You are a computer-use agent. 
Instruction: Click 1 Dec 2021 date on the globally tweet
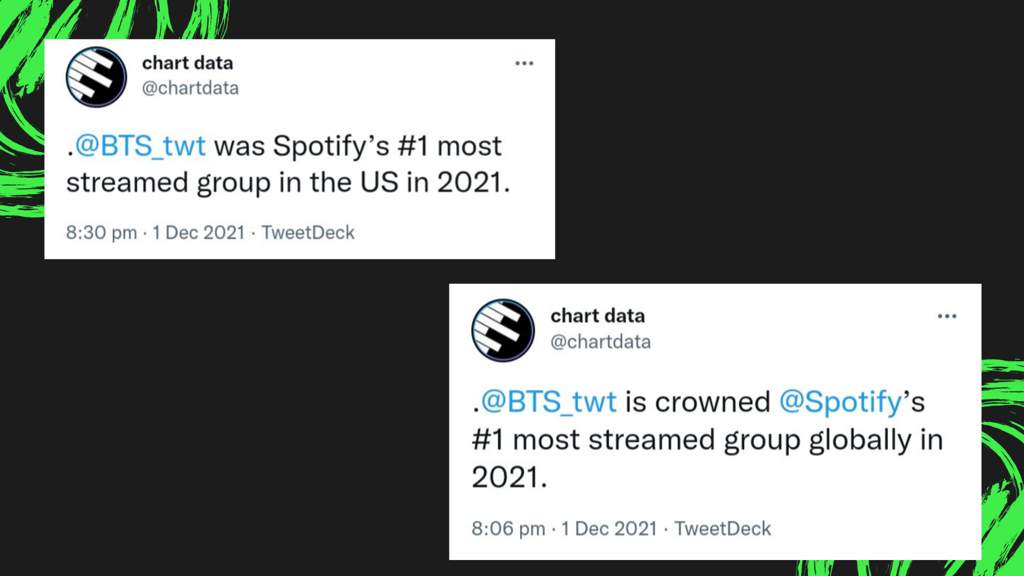(609, 528)
